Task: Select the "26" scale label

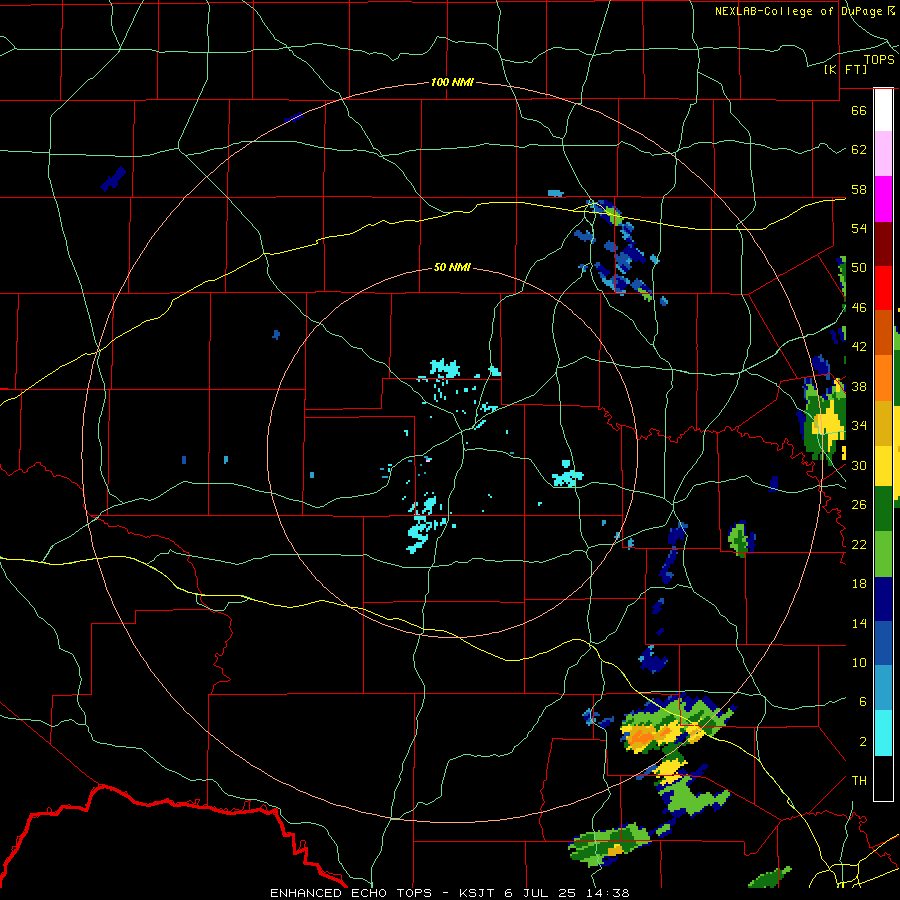Action: [x=859, y=505]
